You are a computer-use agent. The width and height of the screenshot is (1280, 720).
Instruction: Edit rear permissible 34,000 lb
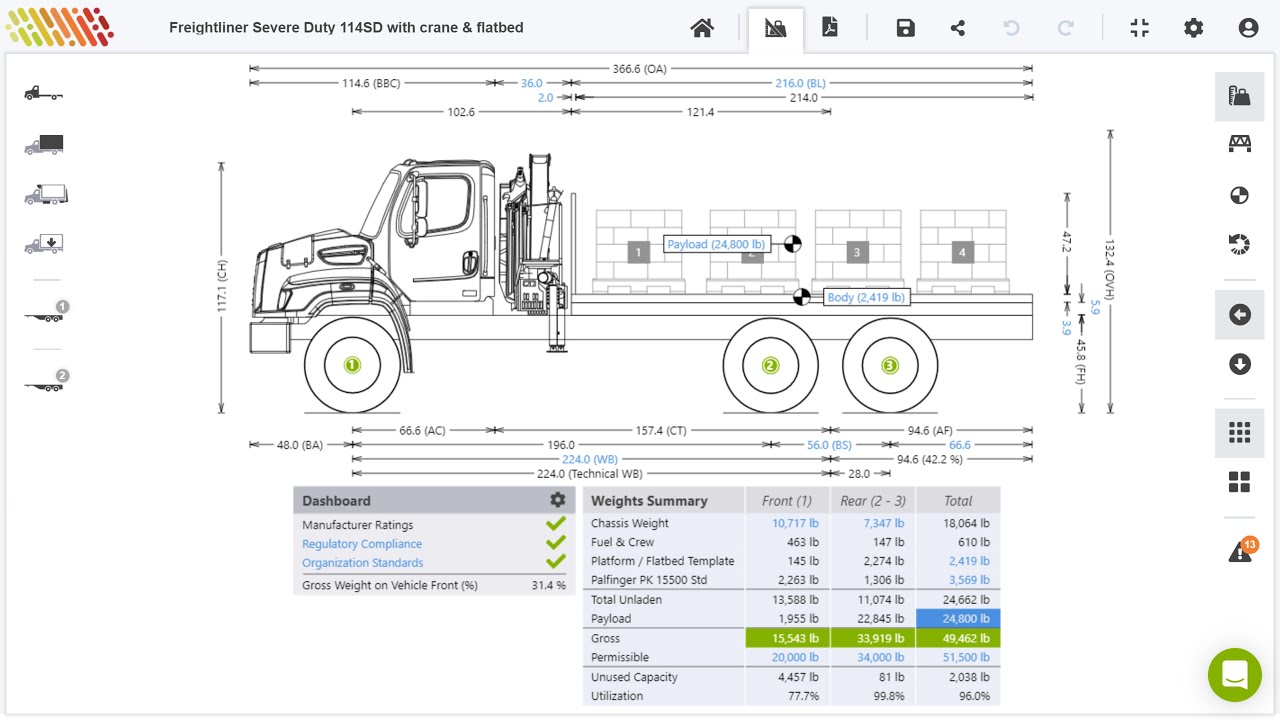[x=880, y=657]
